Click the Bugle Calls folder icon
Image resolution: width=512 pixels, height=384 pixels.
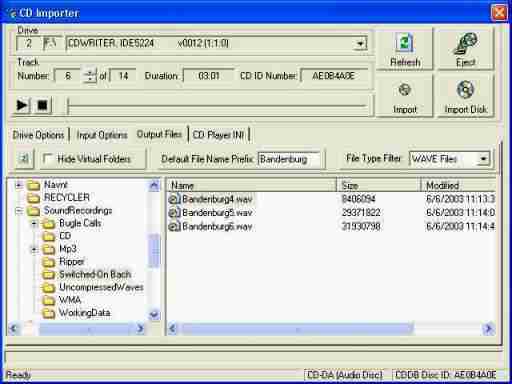coord(49,224)
